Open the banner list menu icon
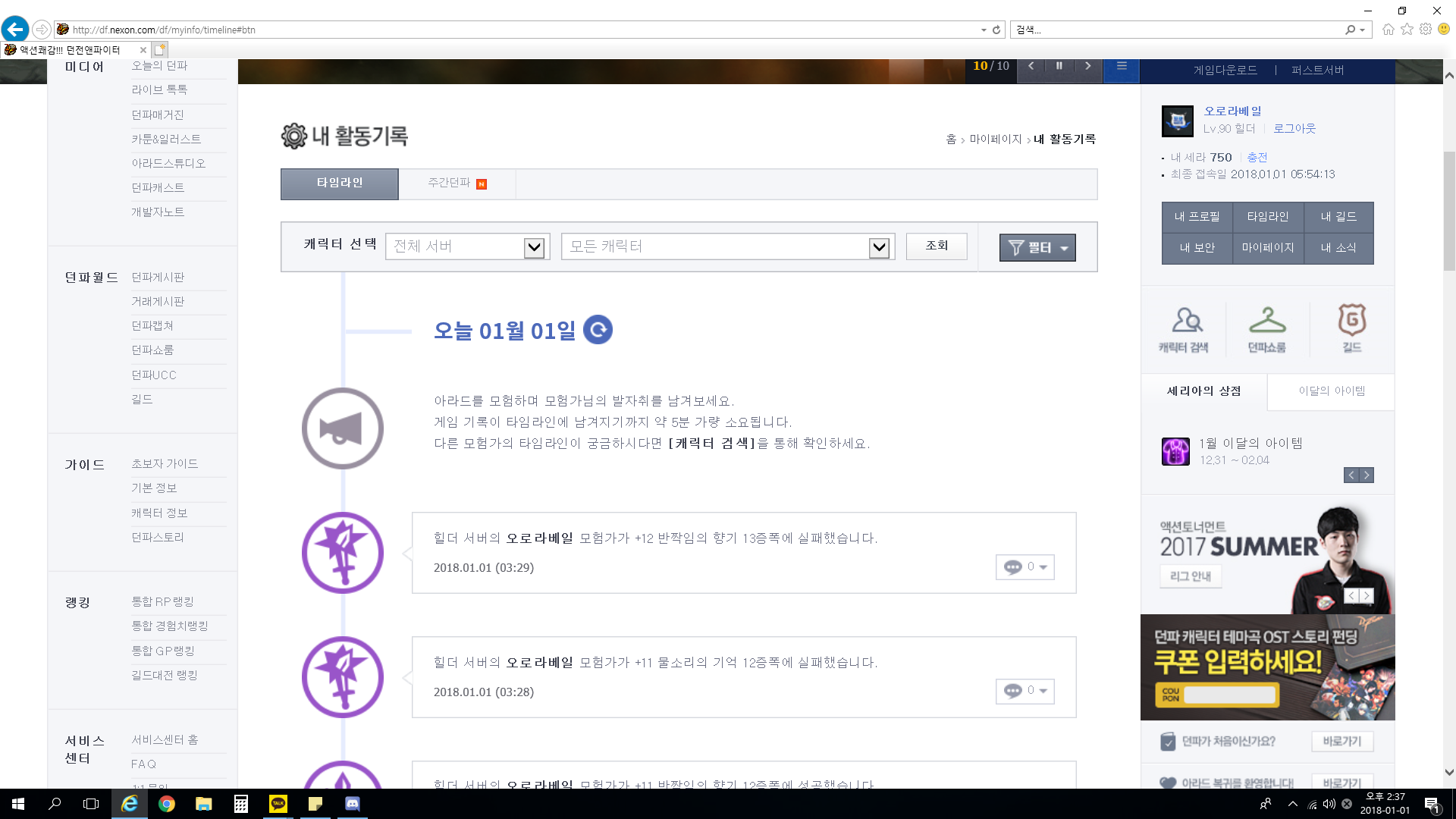The image size is (1456, 819). [1122, 67]
